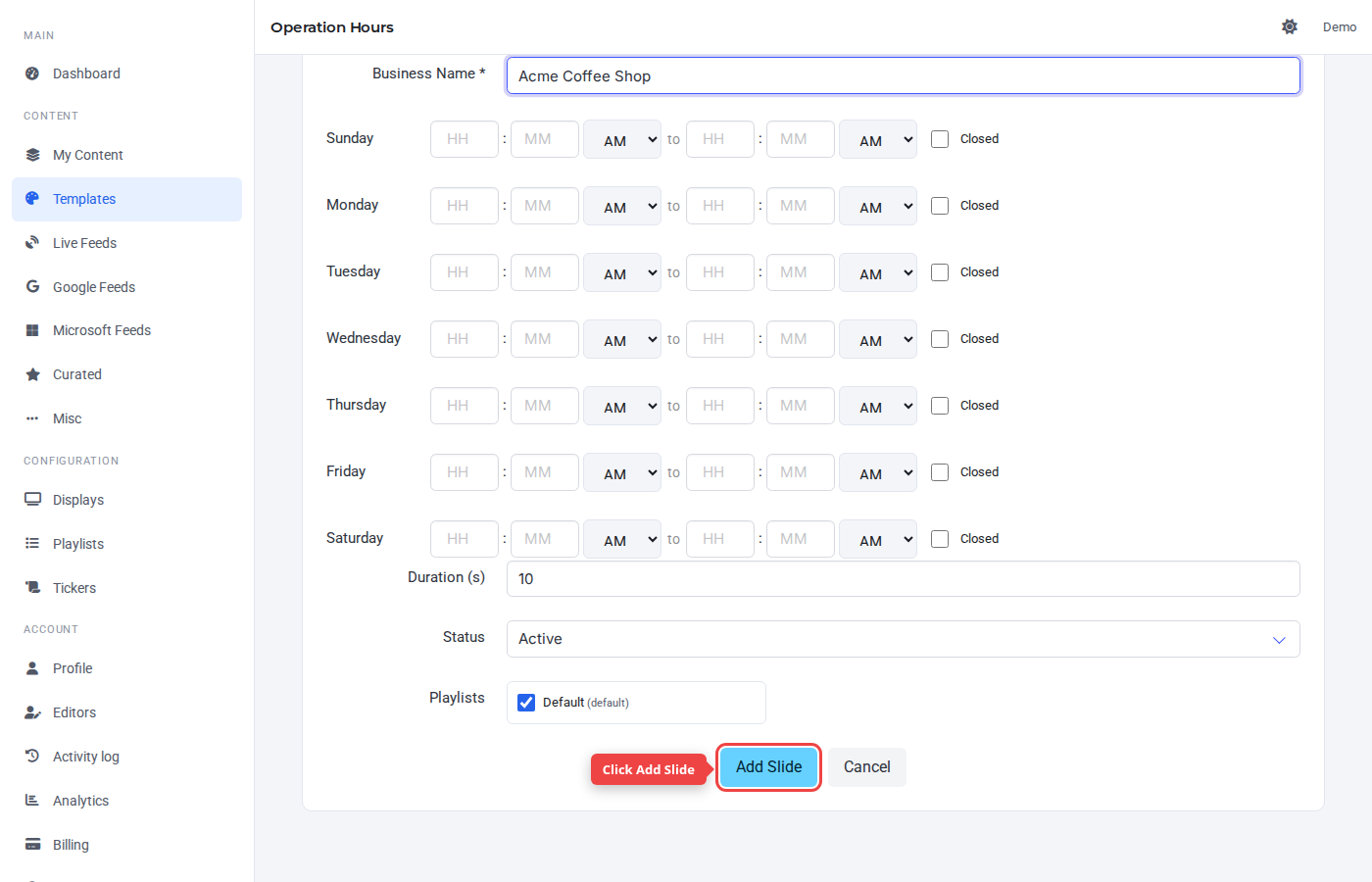The width and height of the screenshot is (1372, 882).
Task: Open Thursday closing AM/PM dropdown
Action: point(878,406)
